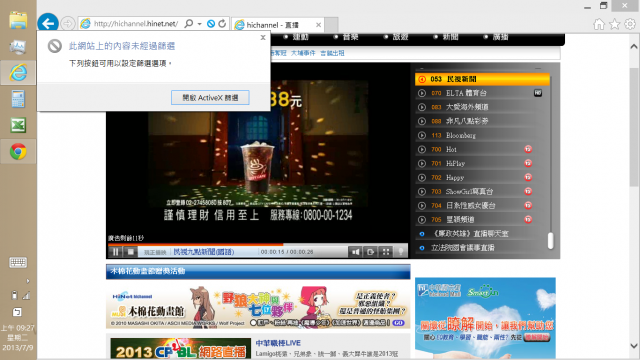Image resolution: width=640 pixels, height=360 pixels.
Task: Click the 大埔事件 hot keyword link
Action: click(303, 53)
